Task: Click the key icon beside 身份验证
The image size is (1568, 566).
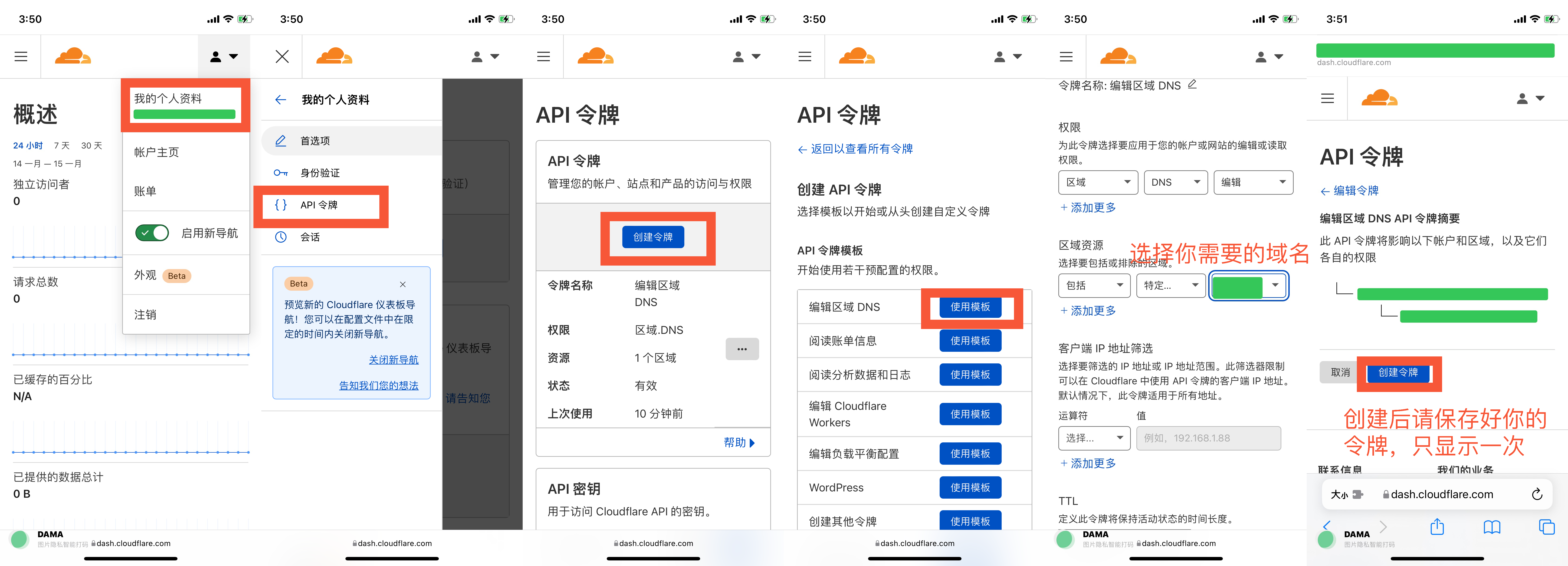Action: (281, 173)
